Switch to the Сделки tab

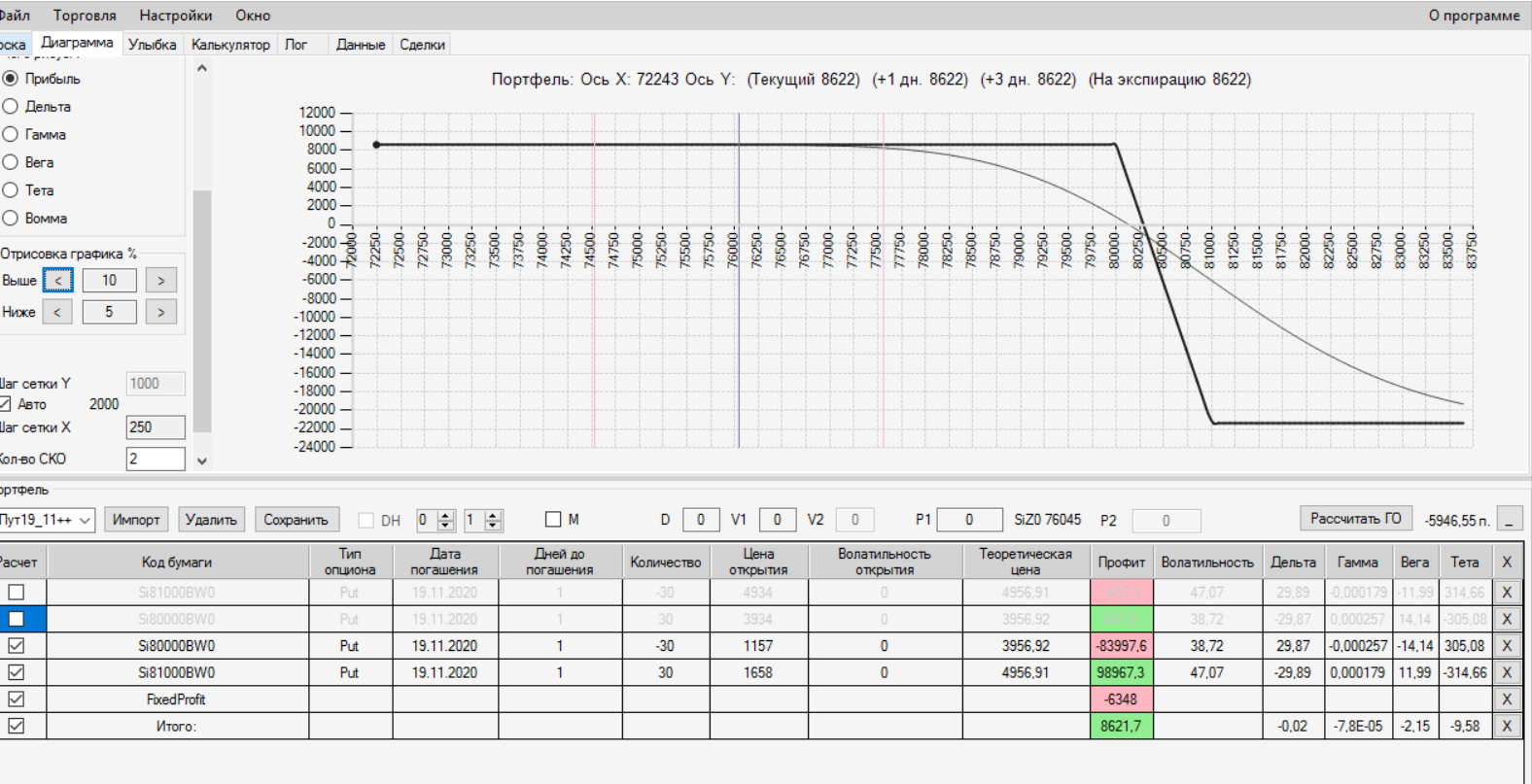coord(423,45)
